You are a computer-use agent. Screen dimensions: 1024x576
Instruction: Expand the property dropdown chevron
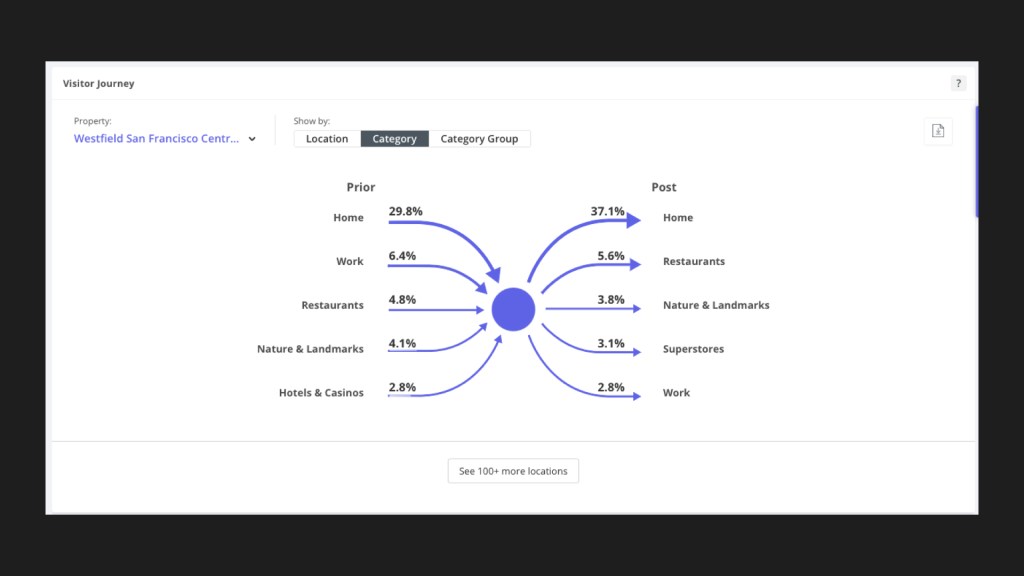point(252,139)
